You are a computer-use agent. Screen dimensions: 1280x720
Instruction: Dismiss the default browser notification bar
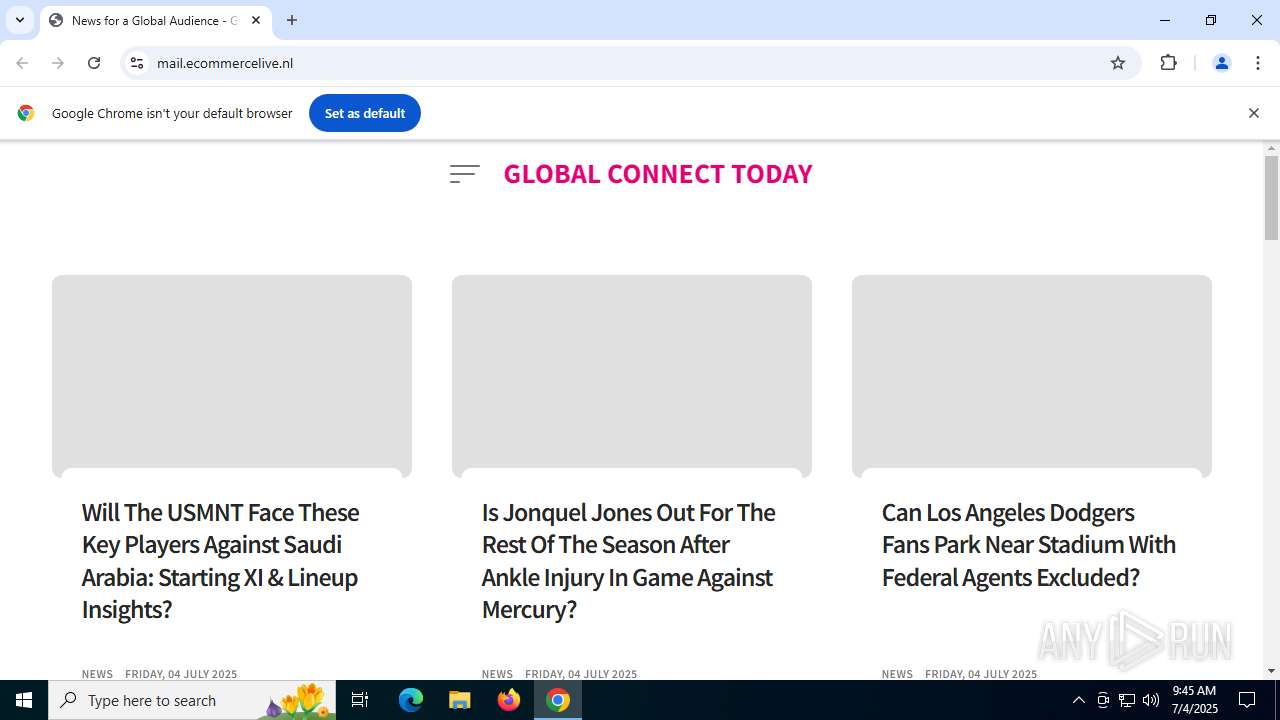pyautogui.click(x=1253, y=113)
